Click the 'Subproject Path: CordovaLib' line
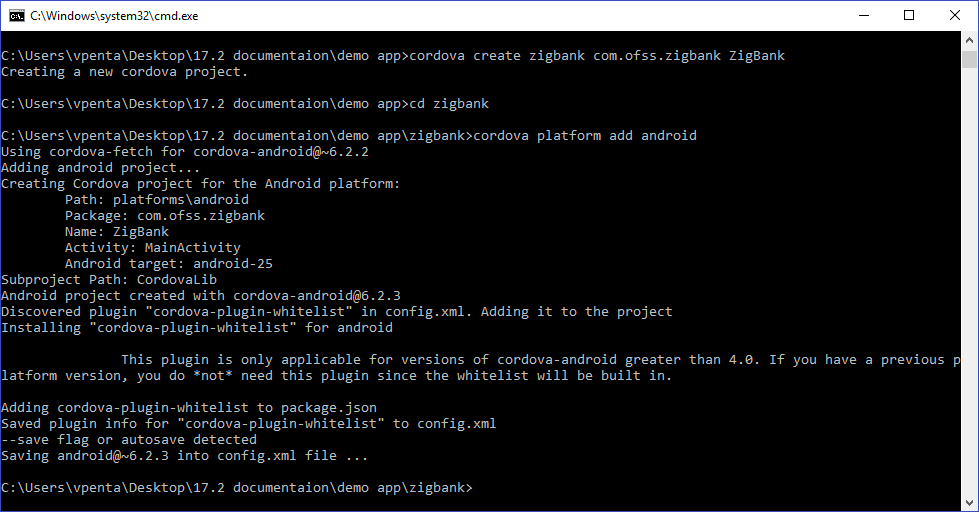Screen dimensions: 979x512 coord(109,280)
